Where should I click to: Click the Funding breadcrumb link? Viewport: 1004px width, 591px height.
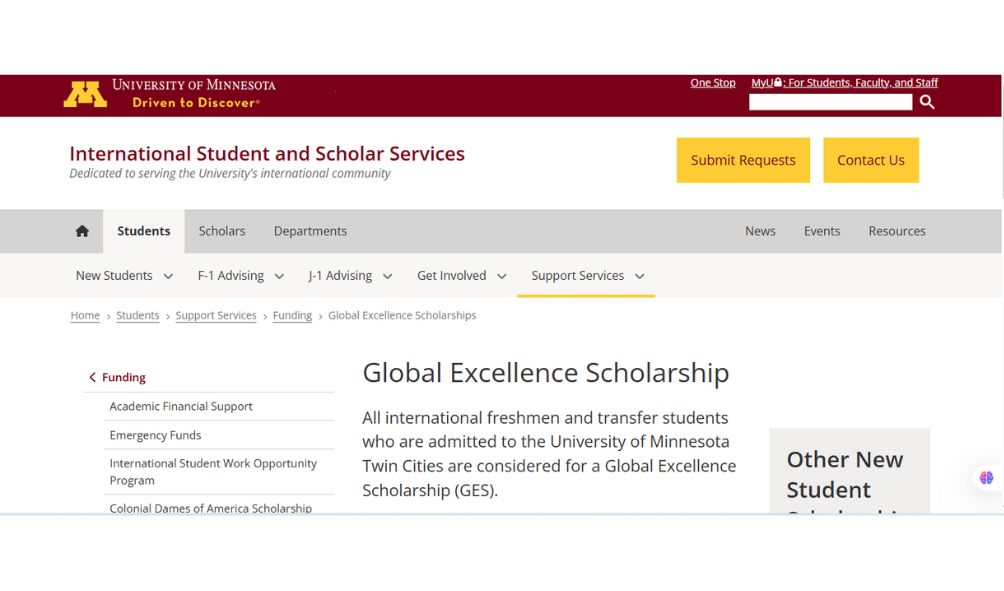292,315
